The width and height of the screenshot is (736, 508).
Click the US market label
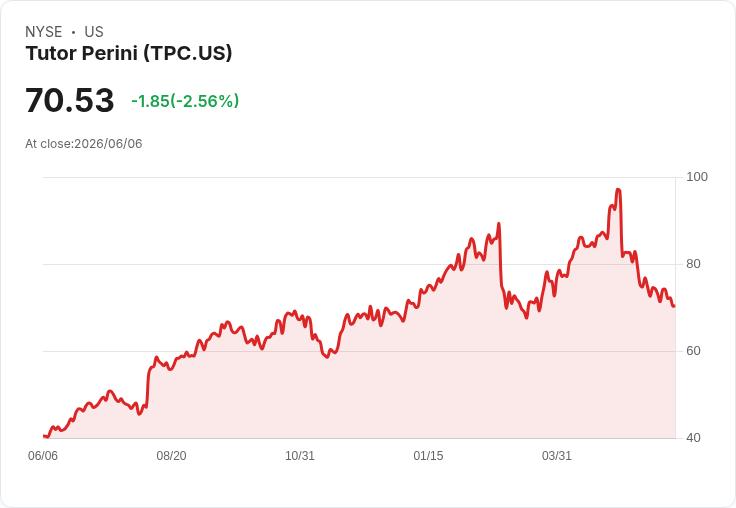(x=94, y=32)
